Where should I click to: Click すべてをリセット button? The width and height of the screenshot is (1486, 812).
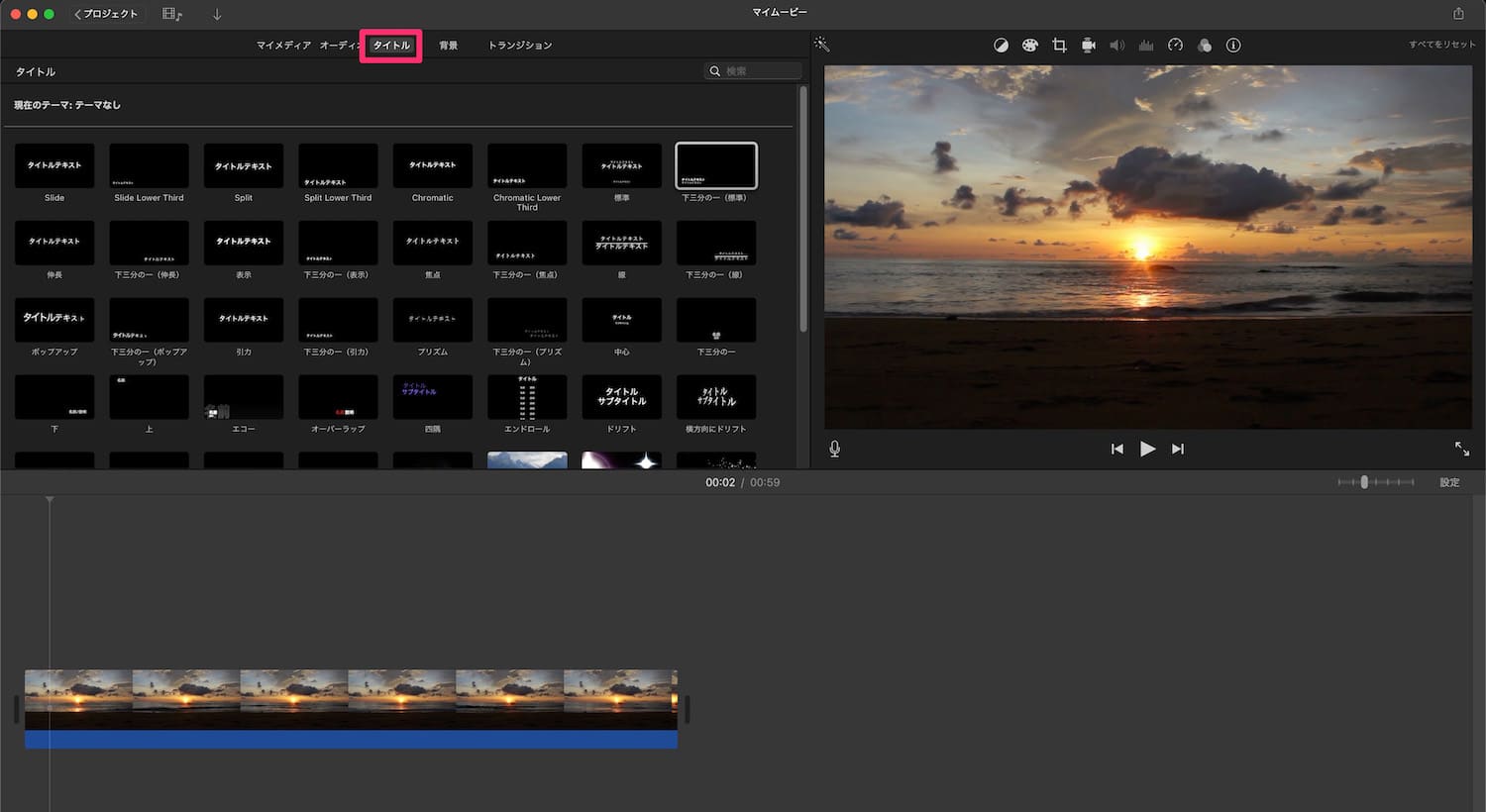(1441, 46)
